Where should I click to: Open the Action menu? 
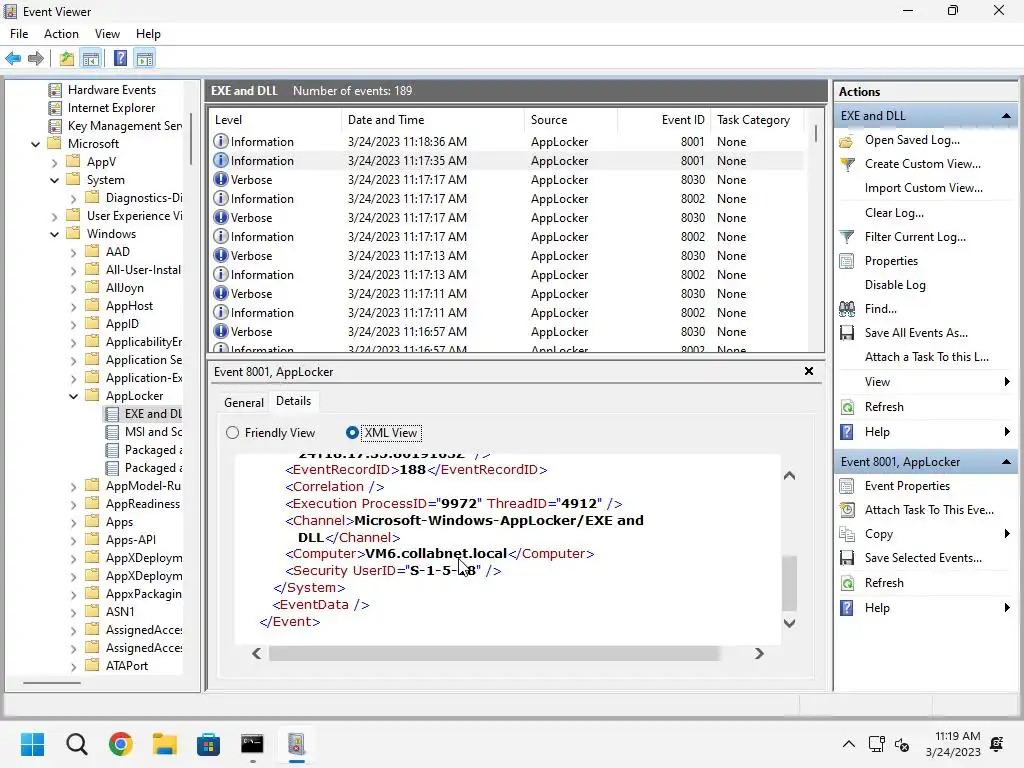click(61, 34)
